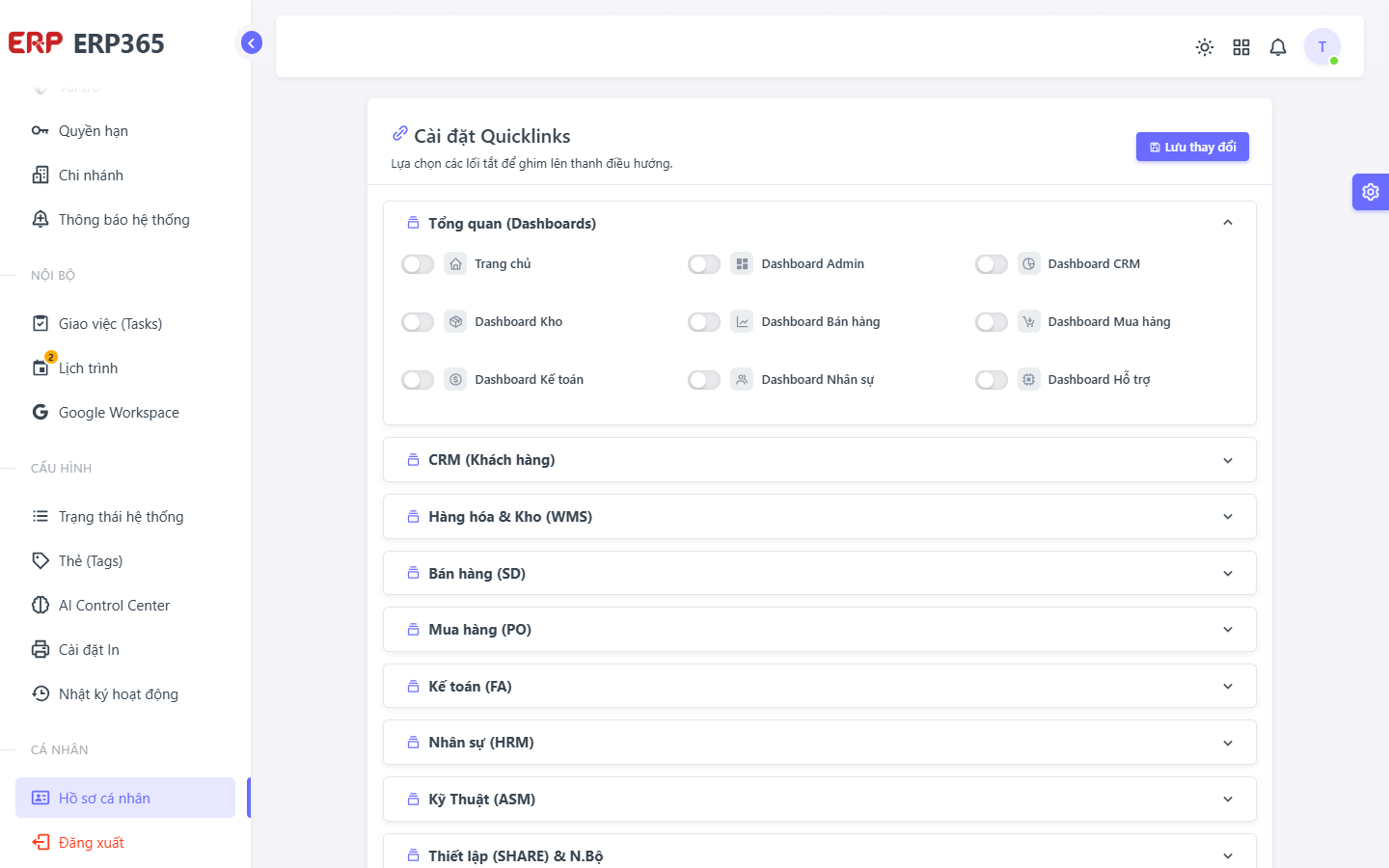Click the Lịch trình calendar icon
The image size is (1389, 868).
(41, 367)
